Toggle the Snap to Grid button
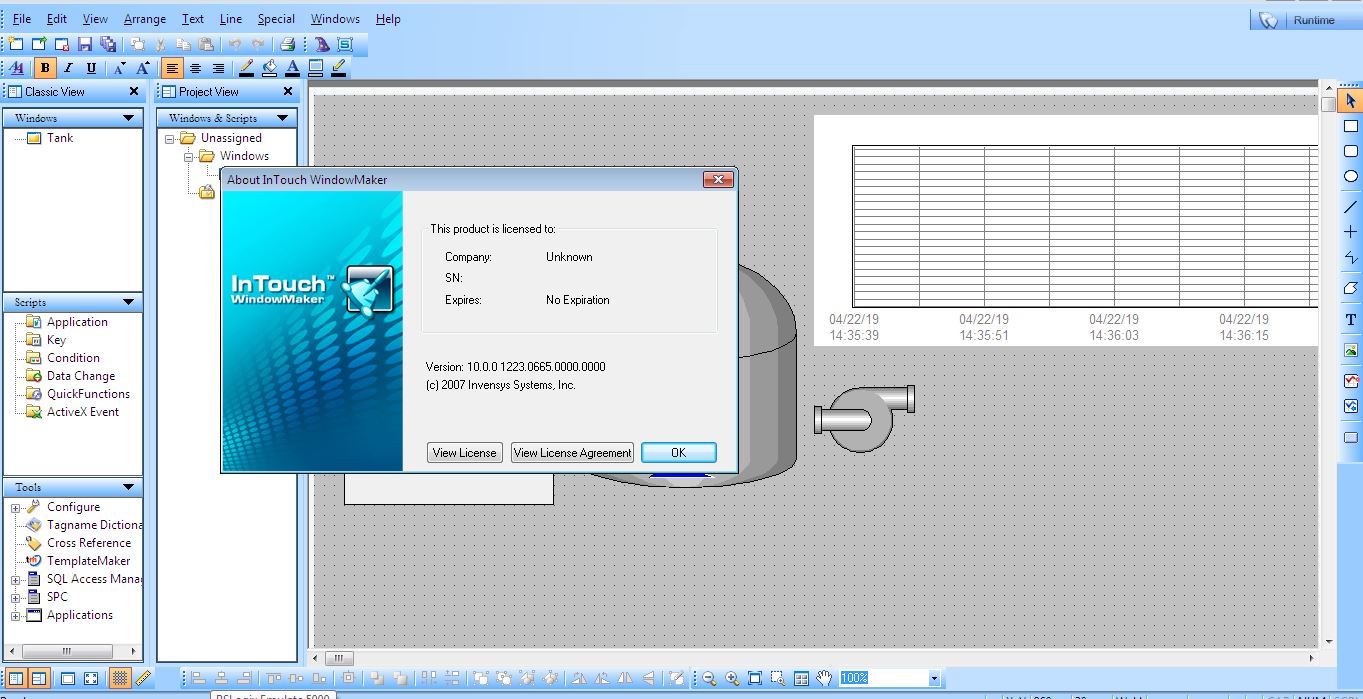The height and width of the screenshot is (699, 1363). (x=119, y=678)
